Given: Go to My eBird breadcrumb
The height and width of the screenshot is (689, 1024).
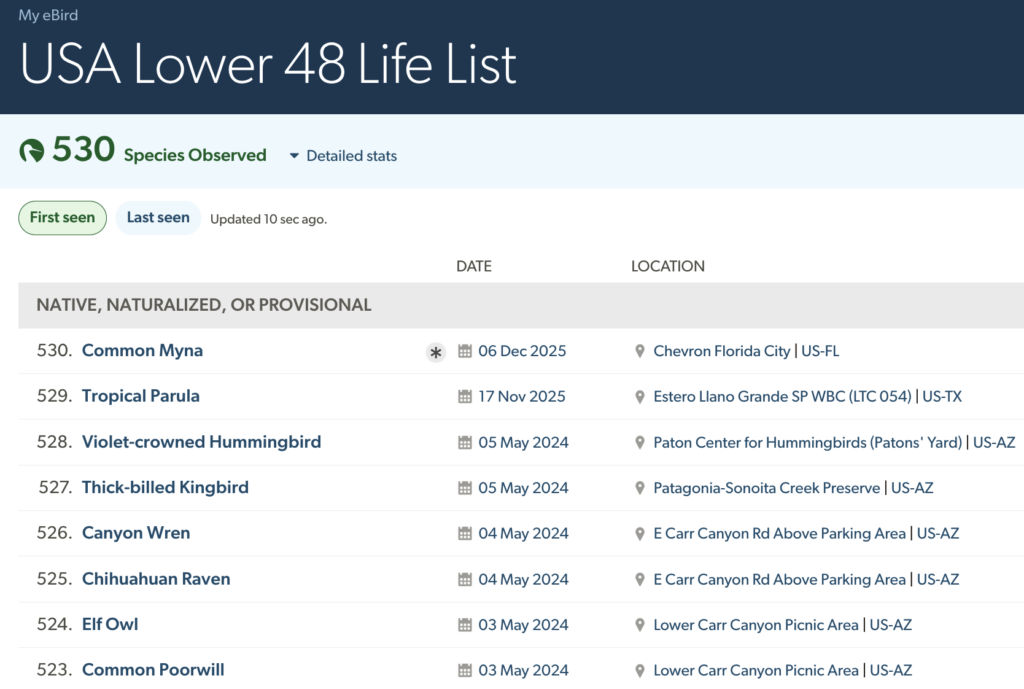Looking at the screenshot, I should click(x=48, y=15).
